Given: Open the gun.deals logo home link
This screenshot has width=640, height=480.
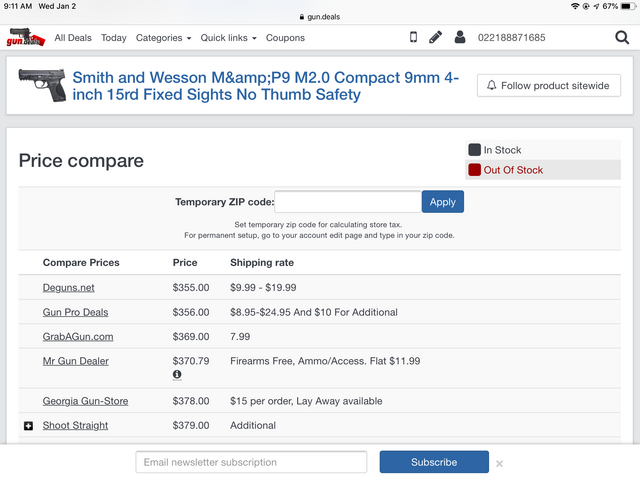Looking at the screenshot, I should coord(26,37).
